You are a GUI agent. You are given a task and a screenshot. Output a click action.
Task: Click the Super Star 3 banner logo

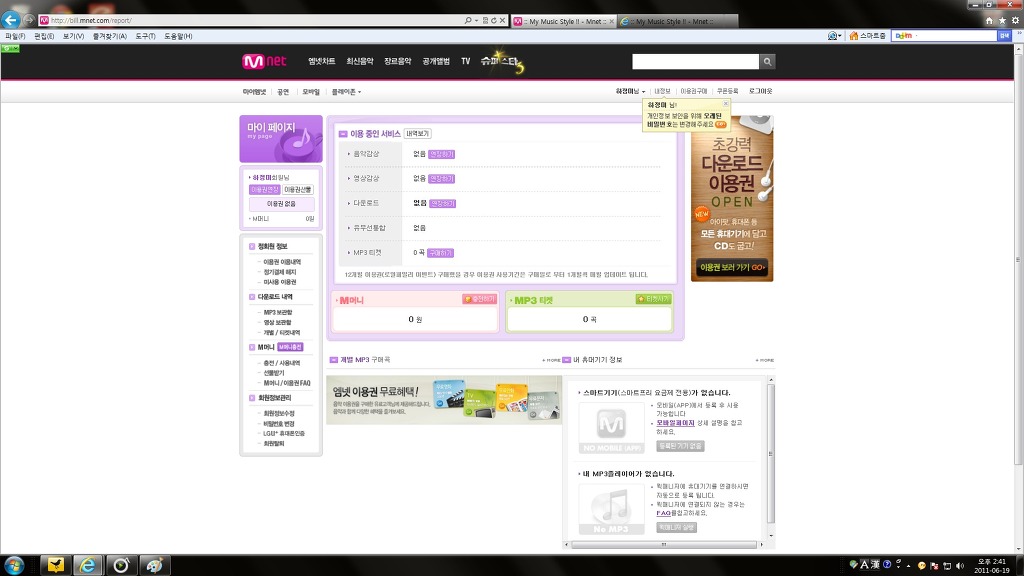502,61
